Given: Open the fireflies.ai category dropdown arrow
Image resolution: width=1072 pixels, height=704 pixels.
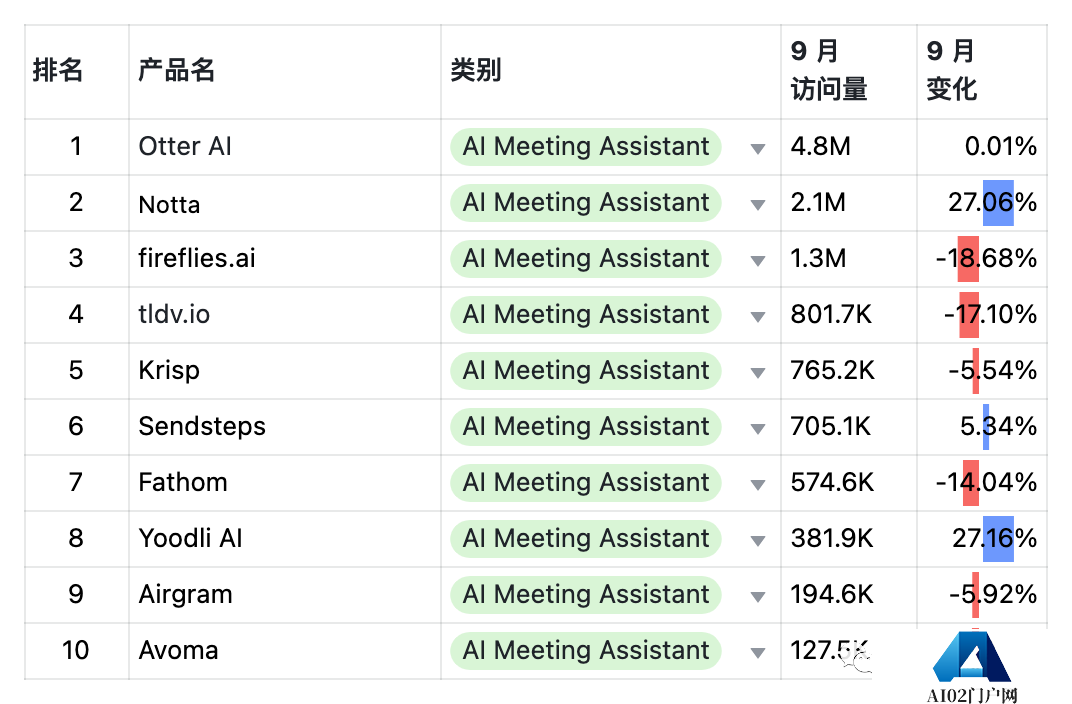Looking at the screenshot, I should [x=757, y=260].
